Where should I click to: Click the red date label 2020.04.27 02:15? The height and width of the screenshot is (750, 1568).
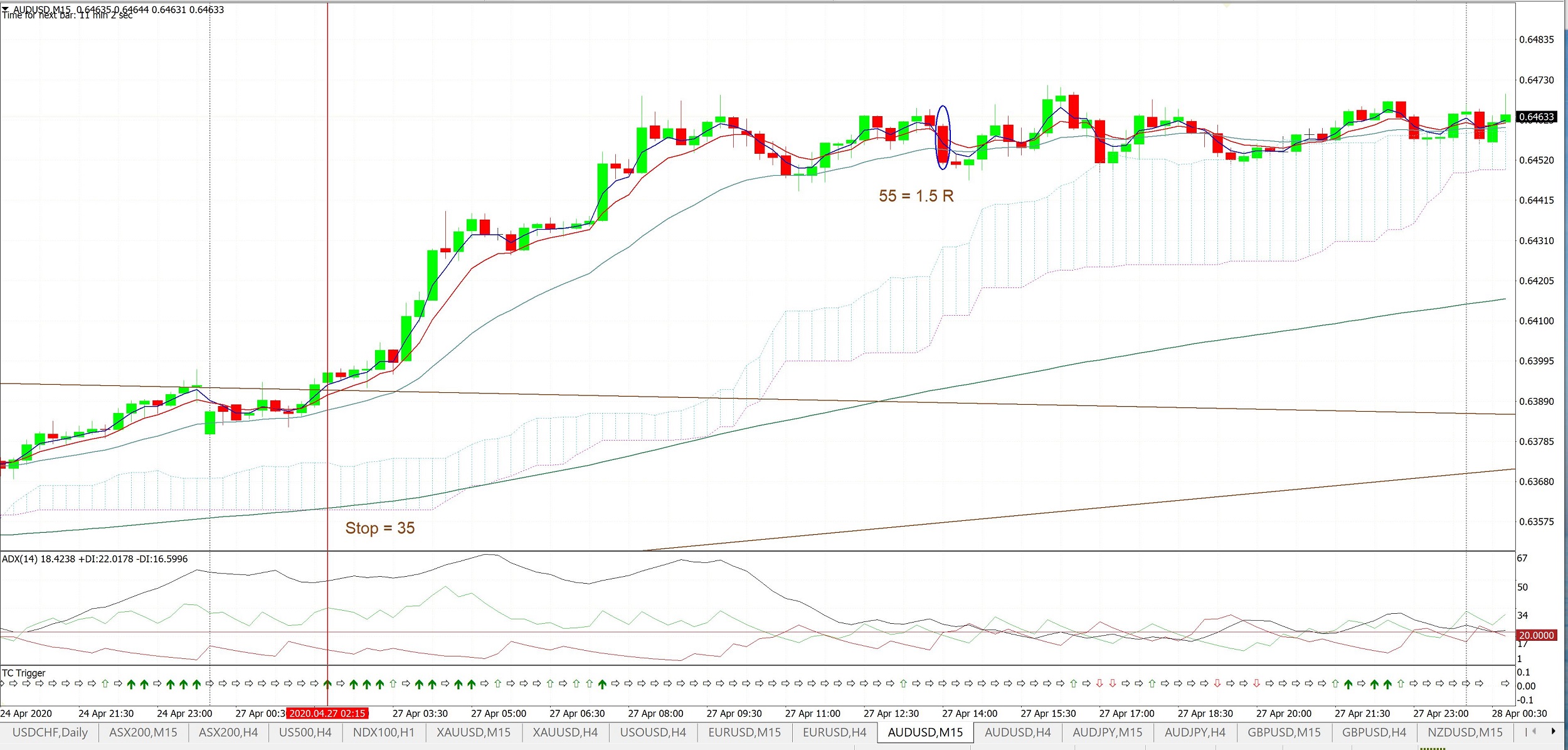point(327,714)
